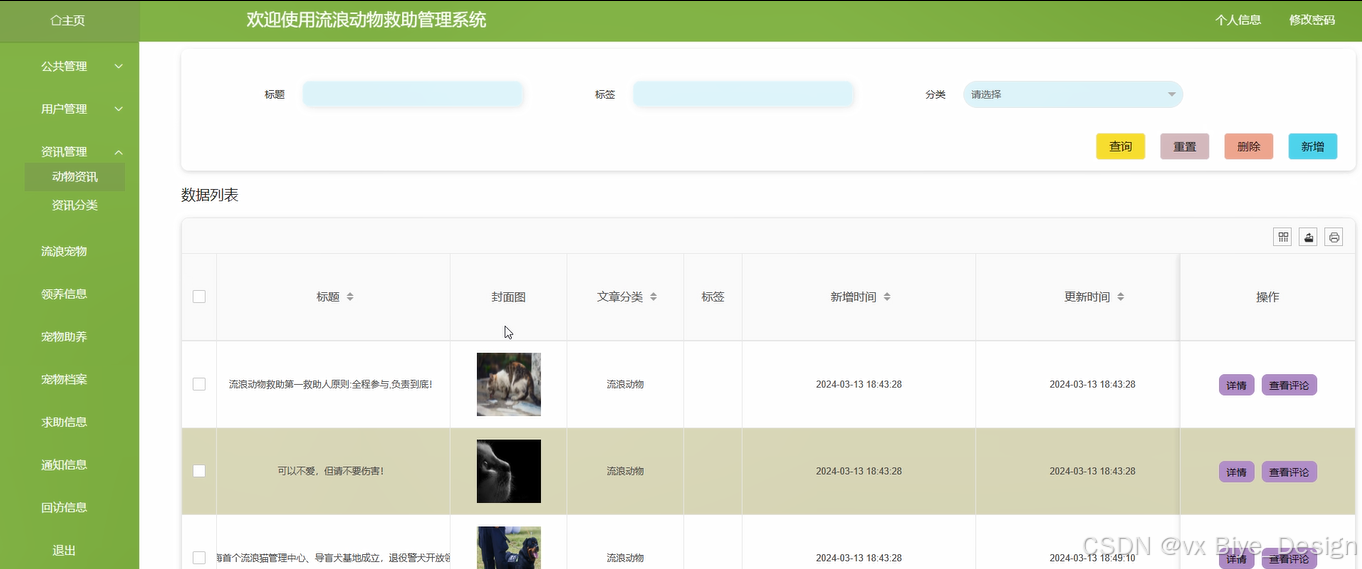The image size is (1362, 569).
Task: Check the row about 流浪猫管理中心
Action: tap(199, 558)
